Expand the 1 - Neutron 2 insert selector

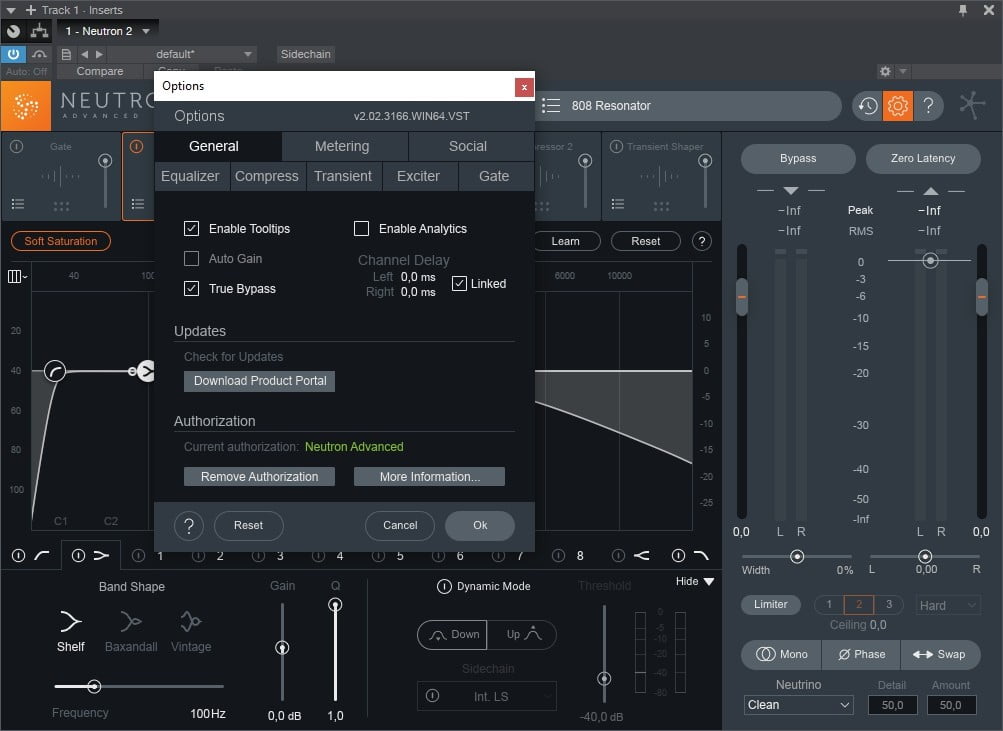point(146,31)
